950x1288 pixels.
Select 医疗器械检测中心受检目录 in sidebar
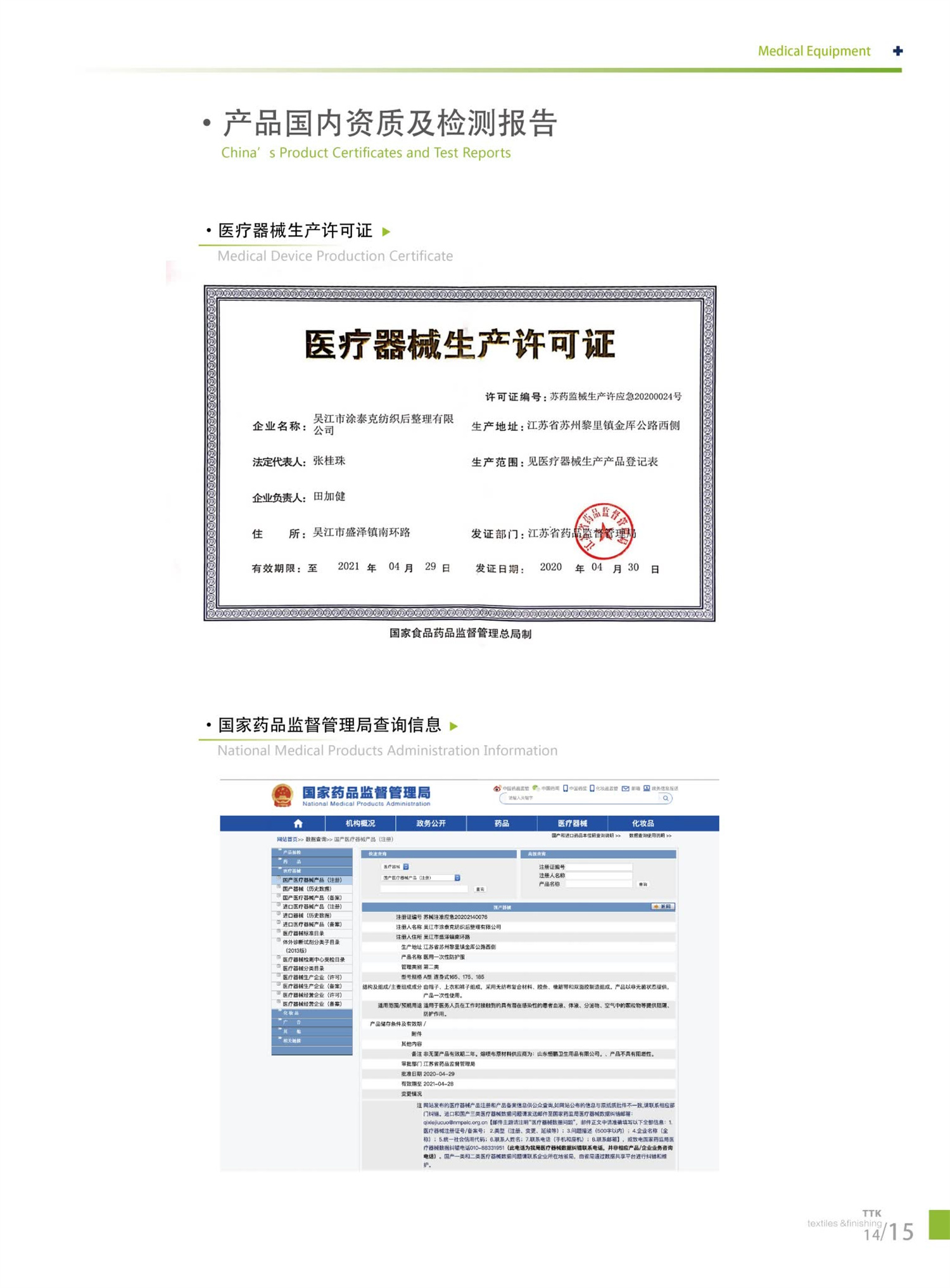(x=313, y=960)
